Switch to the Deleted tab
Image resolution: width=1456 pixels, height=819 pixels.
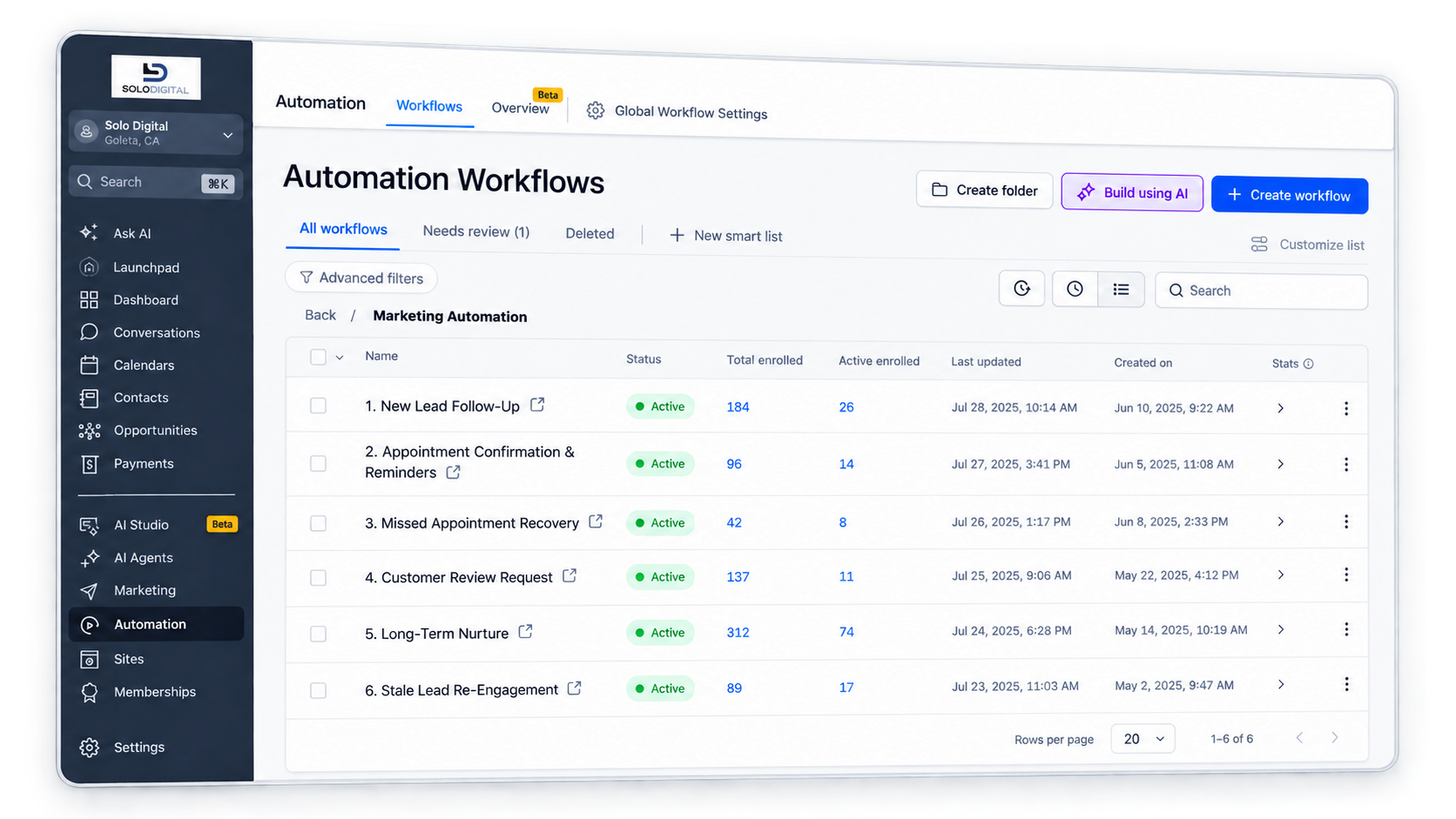590,233
